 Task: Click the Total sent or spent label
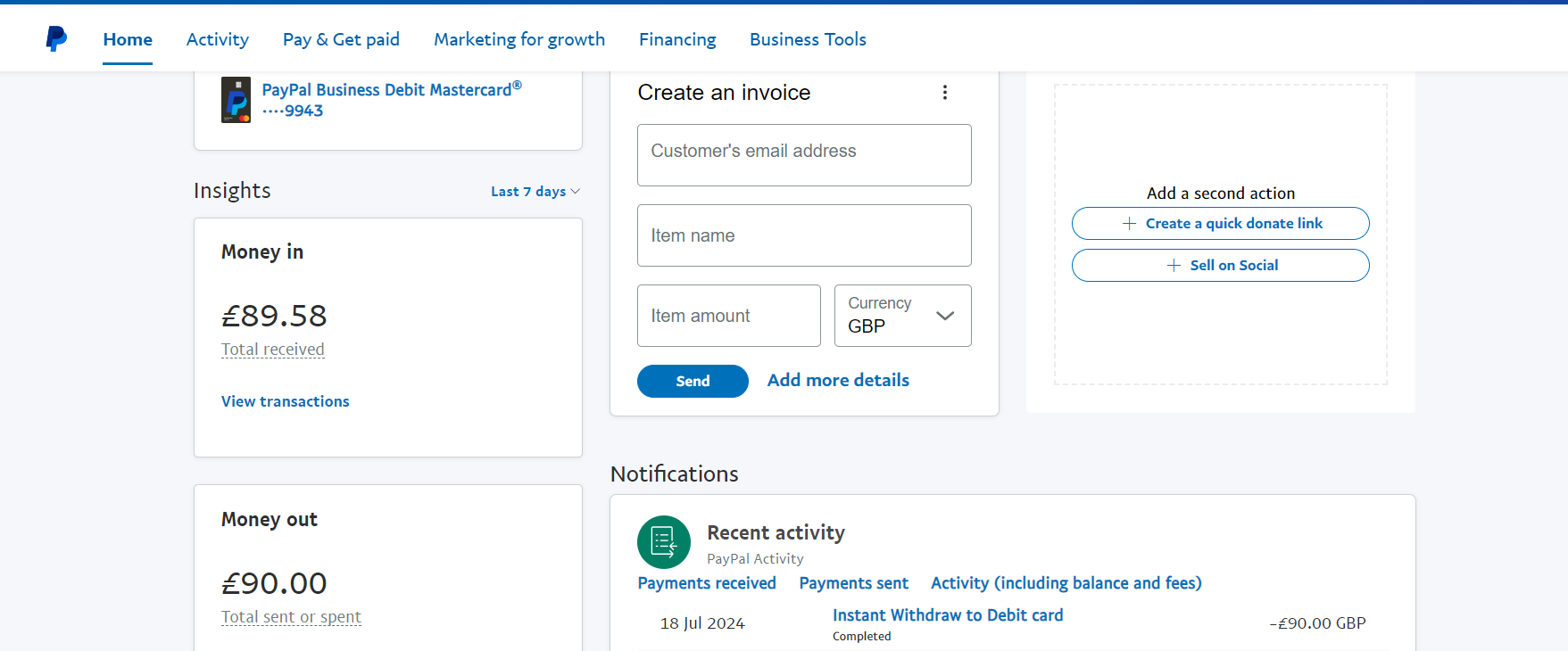[x=291, y=617]
